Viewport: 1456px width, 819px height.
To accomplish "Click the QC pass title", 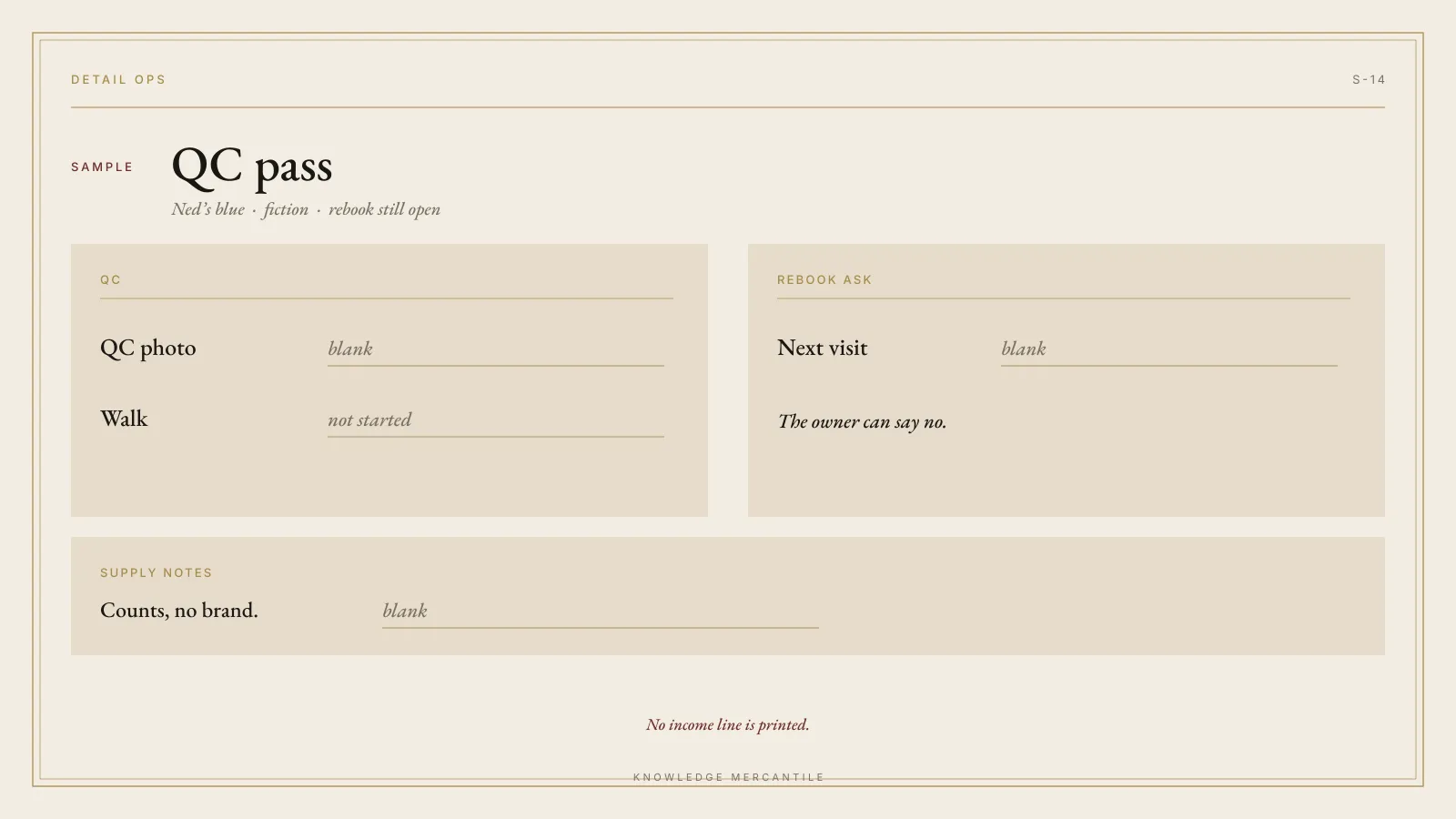I will [252, 167].
